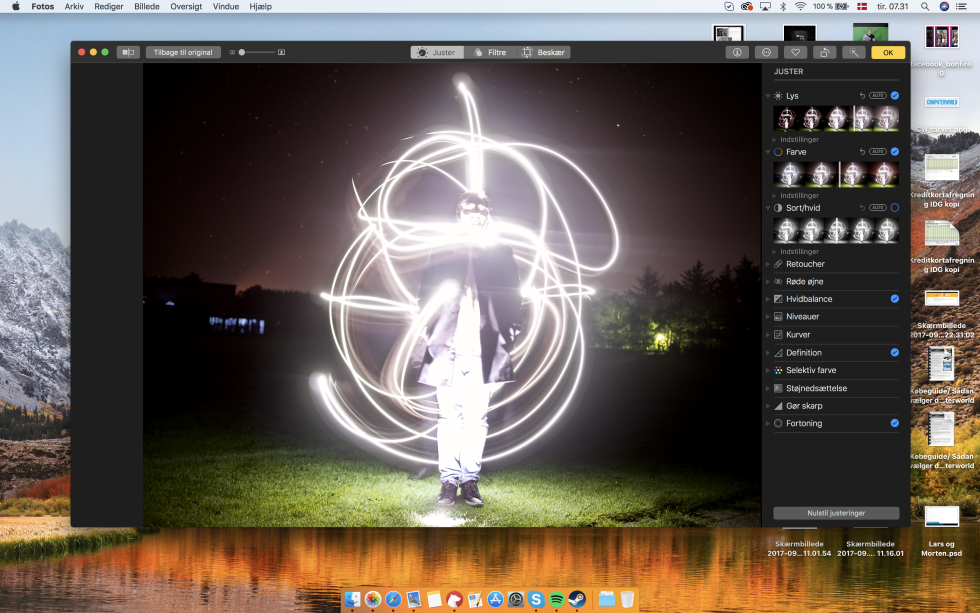This screenshot has width=980, height=613.
Task: Click the magic wand auto-enhance icon
Action: pyautogui.click(x=853, y=52)
